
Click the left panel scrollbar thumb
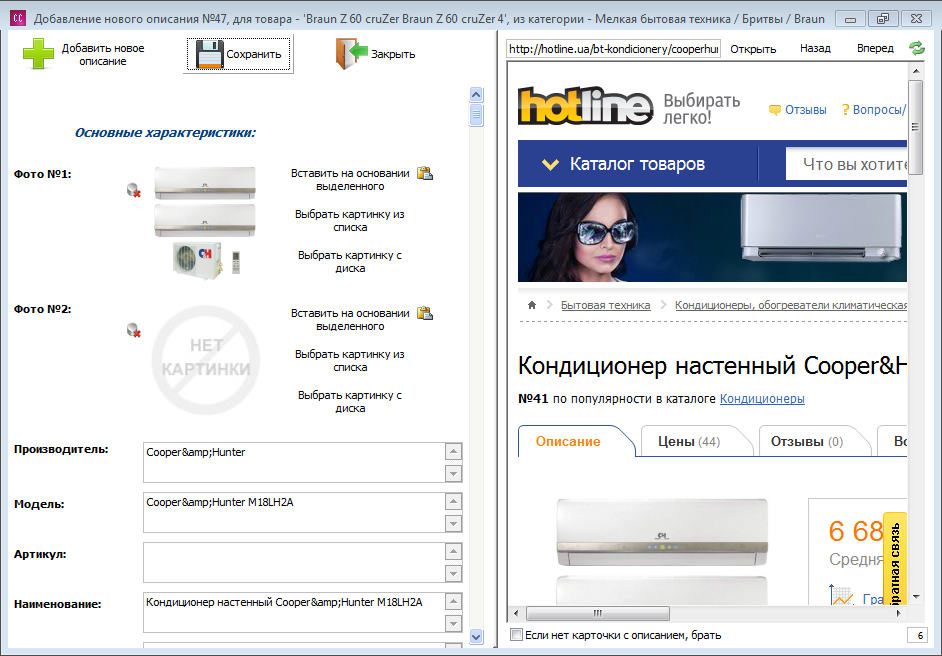coord(476,114)
